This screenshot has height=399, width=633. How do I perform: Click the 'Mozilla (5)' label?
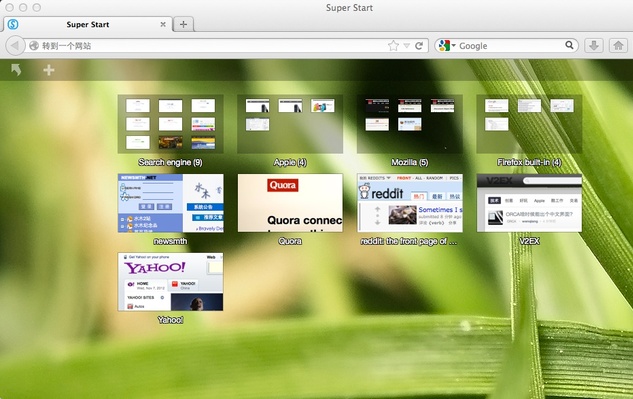(x=410, y=162)
